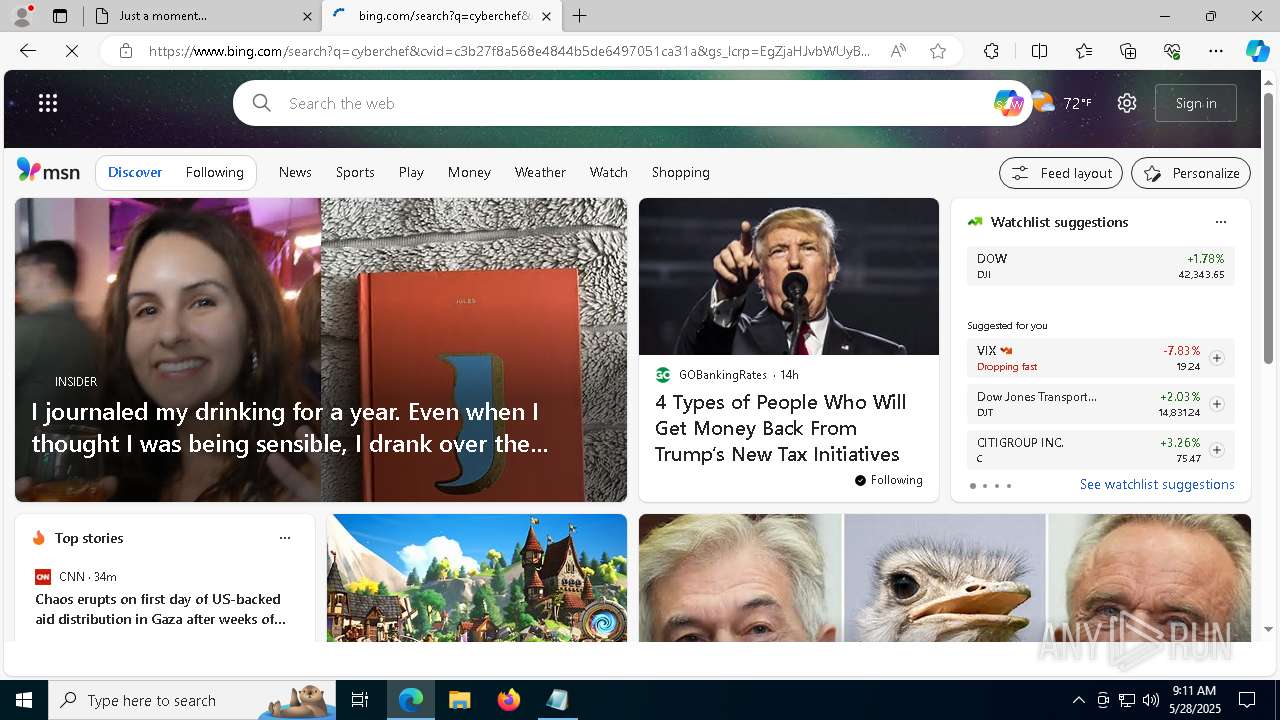Viewport: 1280px width, 720px height.
Task: Stop page loading with X button
Action: click(x=72, y=51)
